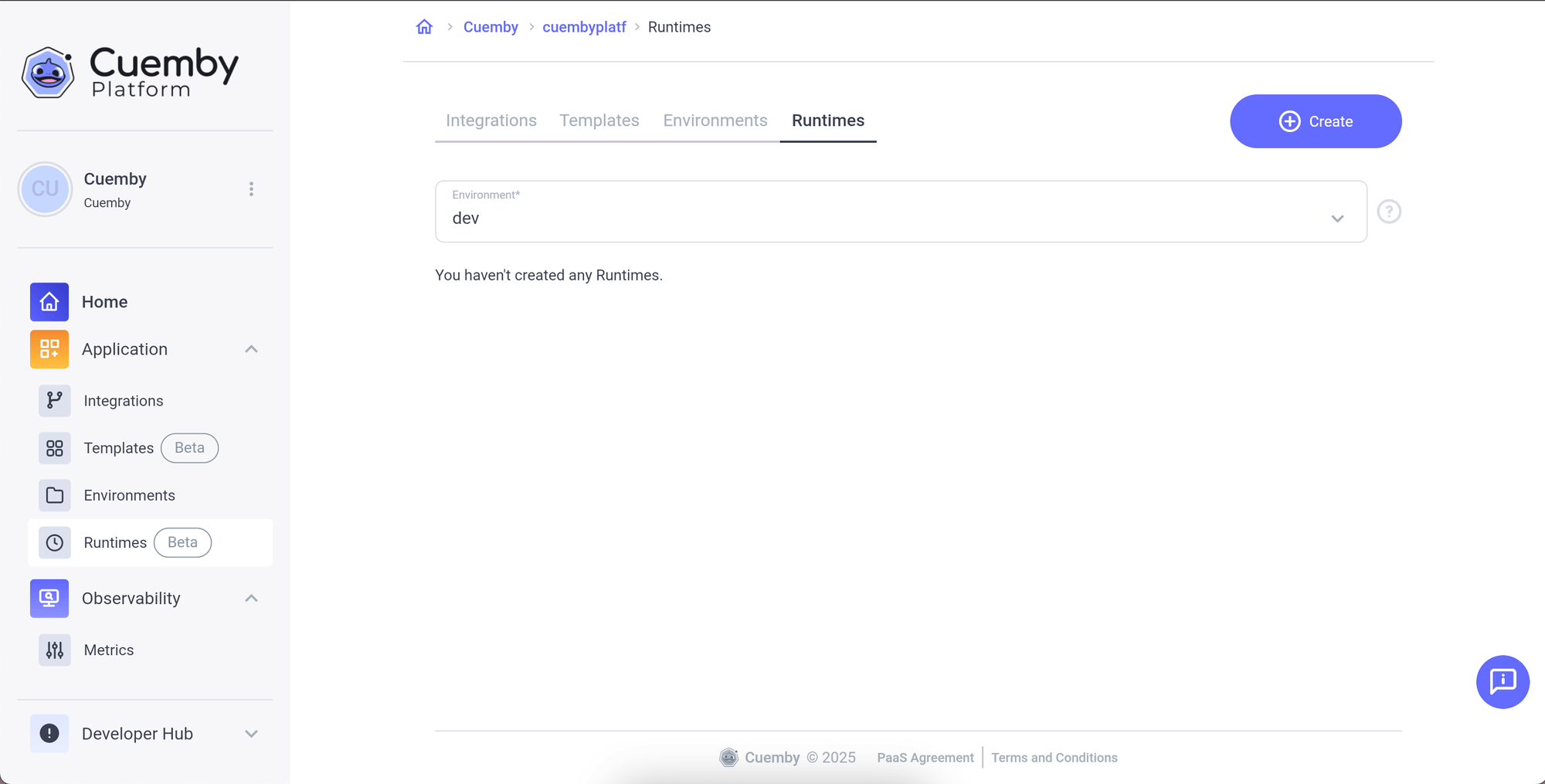Screen dimensions: 1545x784
Task: Select the Home icon in sidebar
Action: click(x=49, y=302)
